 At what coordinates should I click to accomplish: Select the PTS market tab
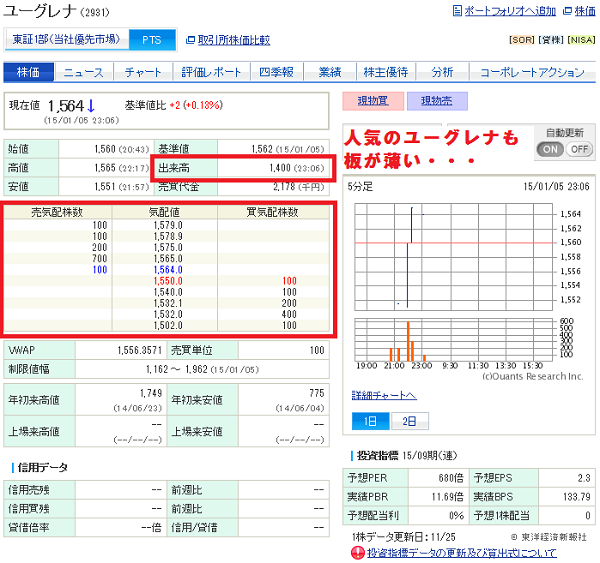click(152, 40)
